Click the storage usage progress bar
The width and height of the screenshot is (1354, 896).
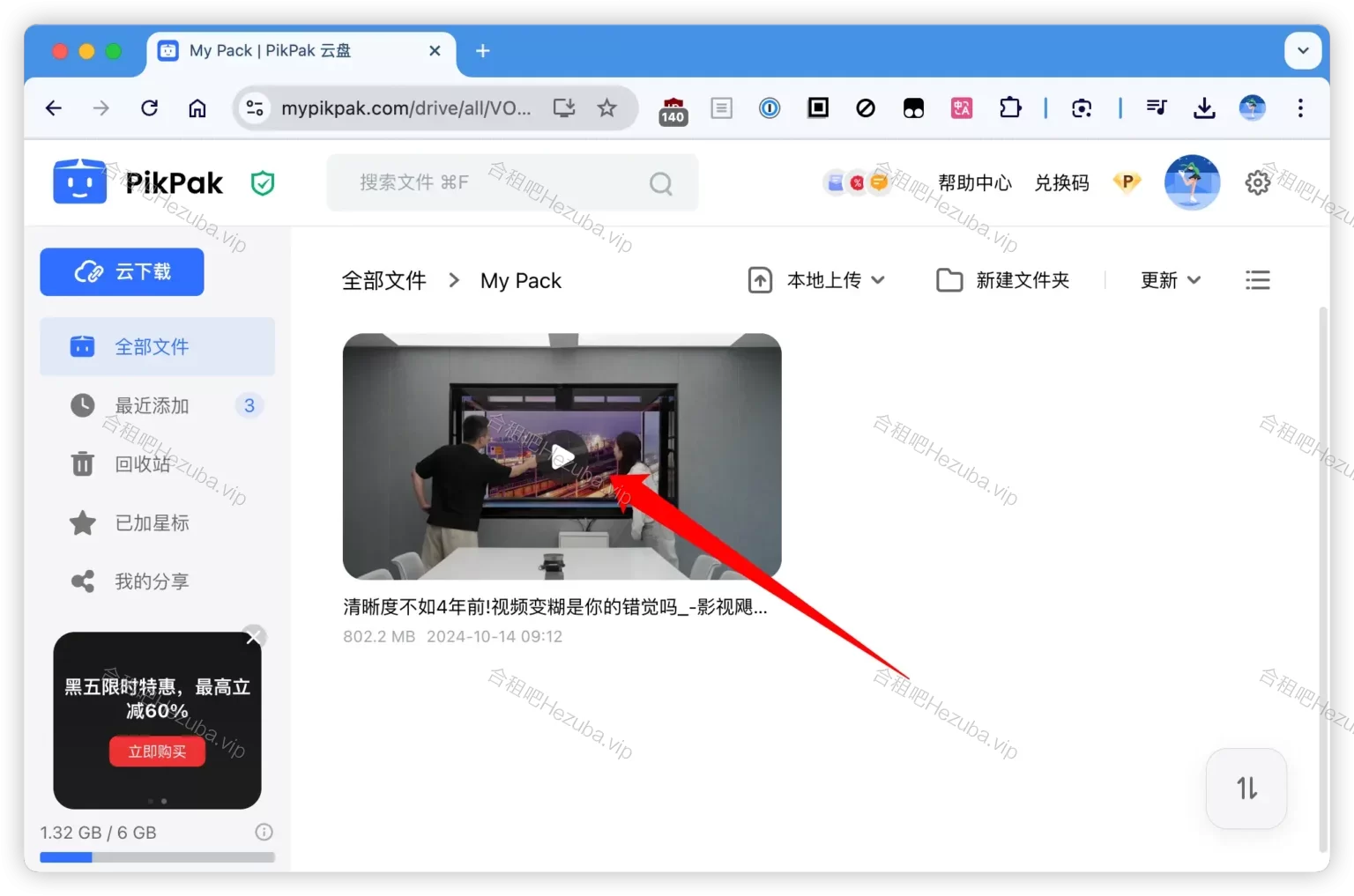(x=157, y=857)
